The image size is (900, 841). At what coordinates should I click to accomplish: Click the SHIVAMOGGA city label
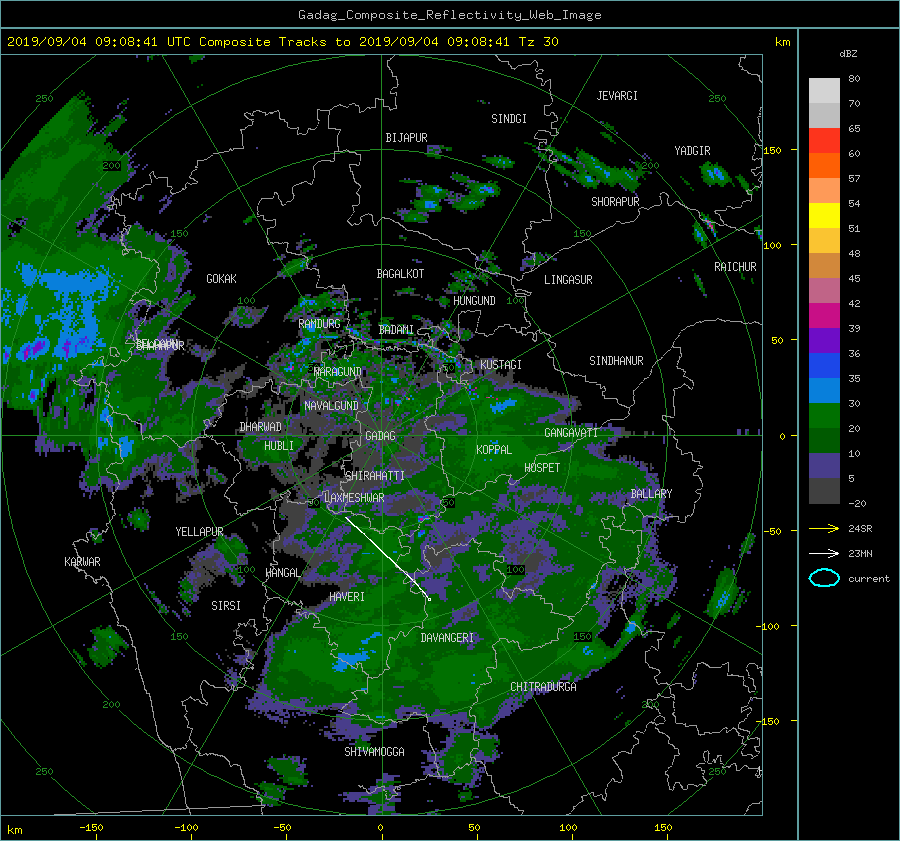click(374, 752)
